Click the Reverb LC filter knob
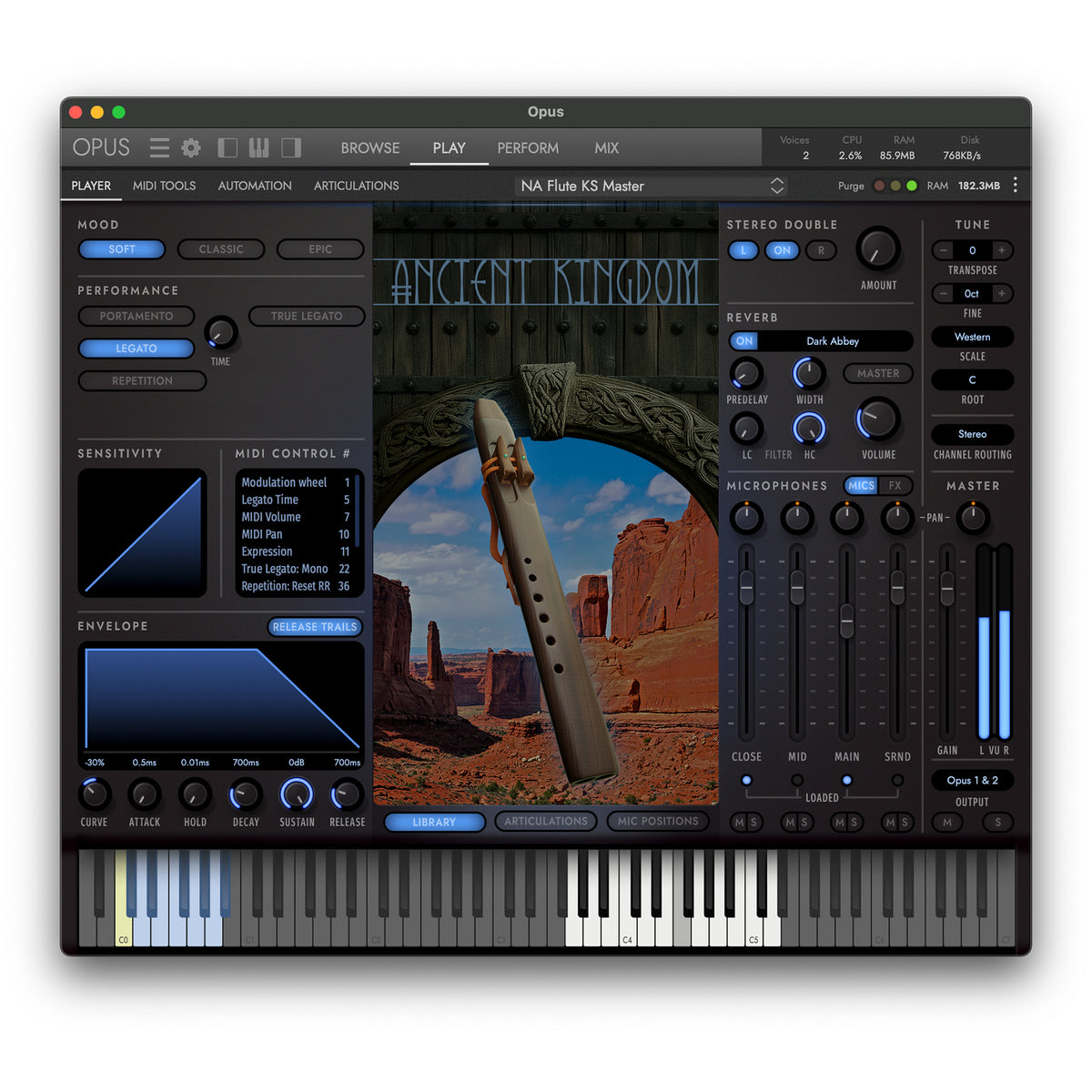This screenshot has height=1092, width=1092. pyautogui.click(x=746, y=429)
